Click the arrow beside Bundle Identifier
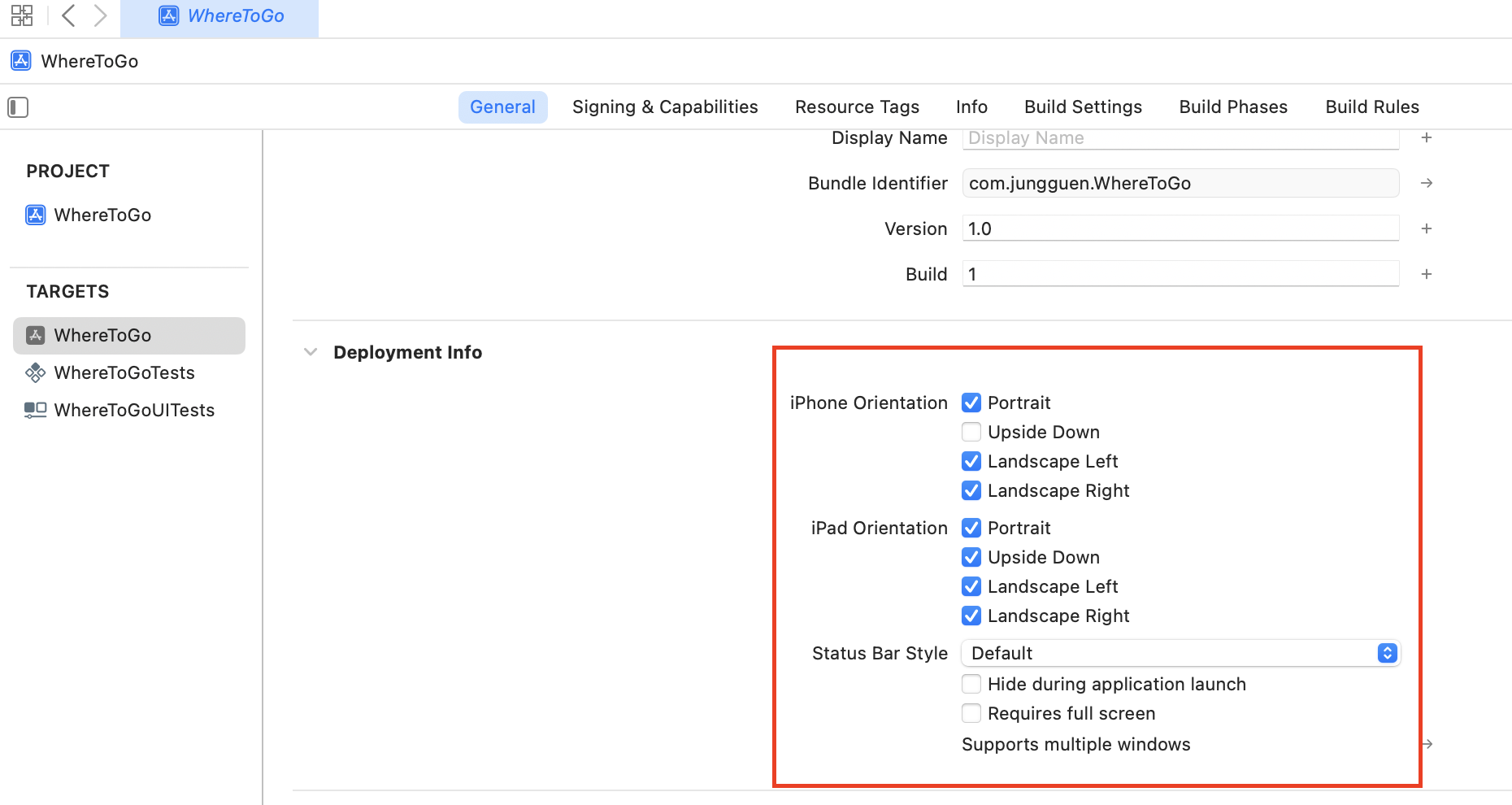 [x=1426, y=183]
